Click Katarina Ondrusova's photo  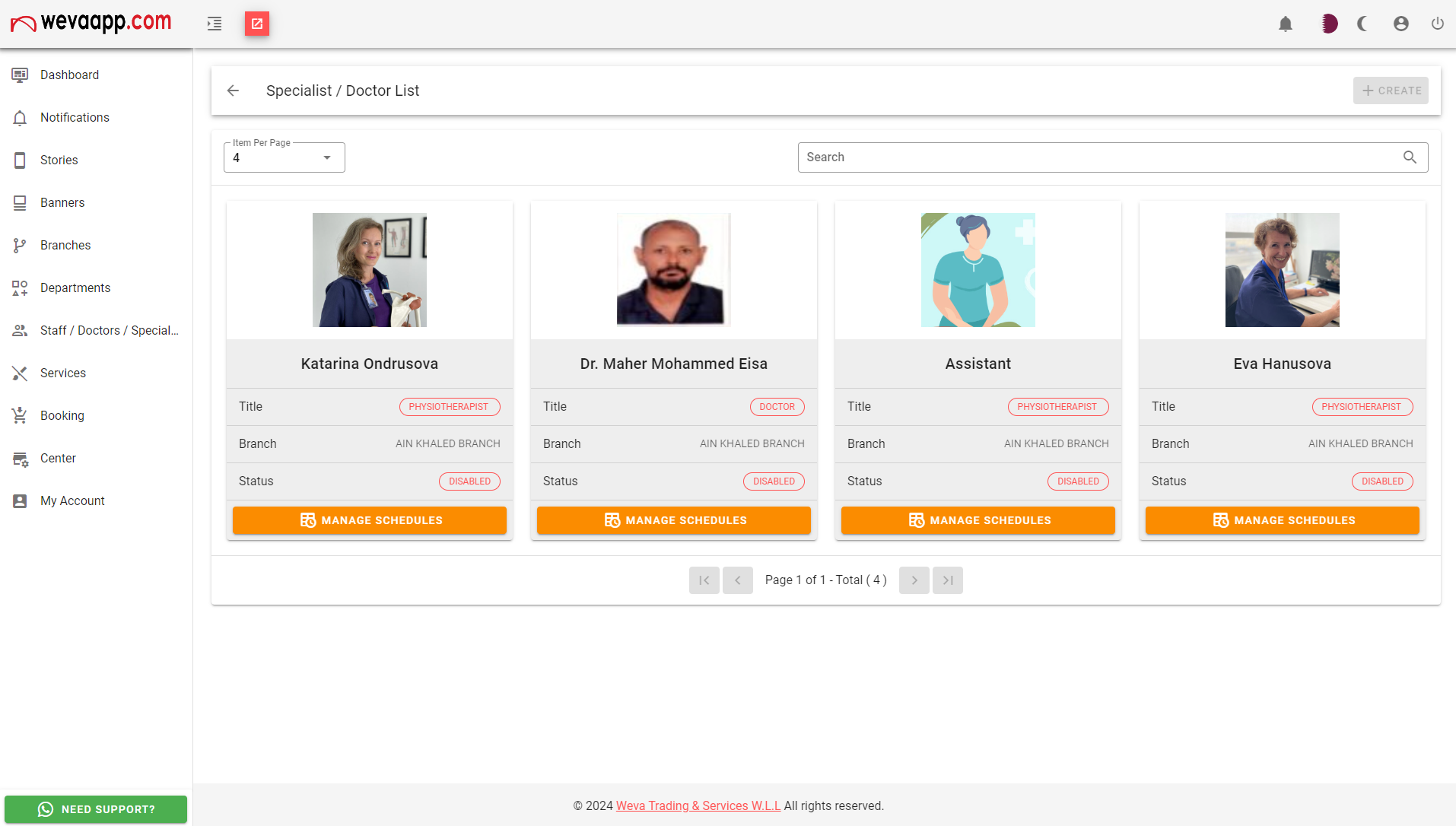coord(370,270)
